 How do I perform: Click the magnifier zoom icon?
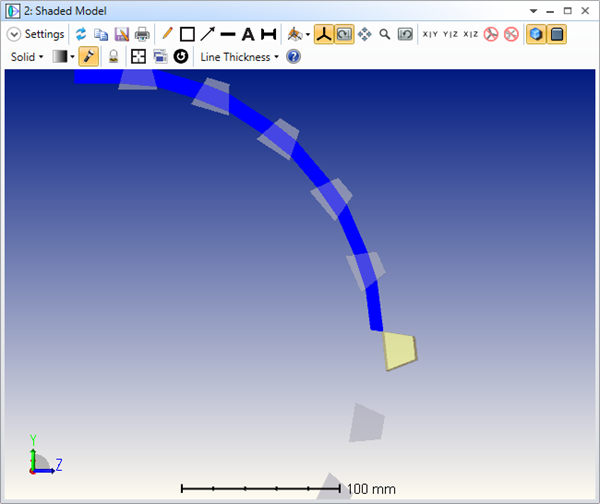384,34
